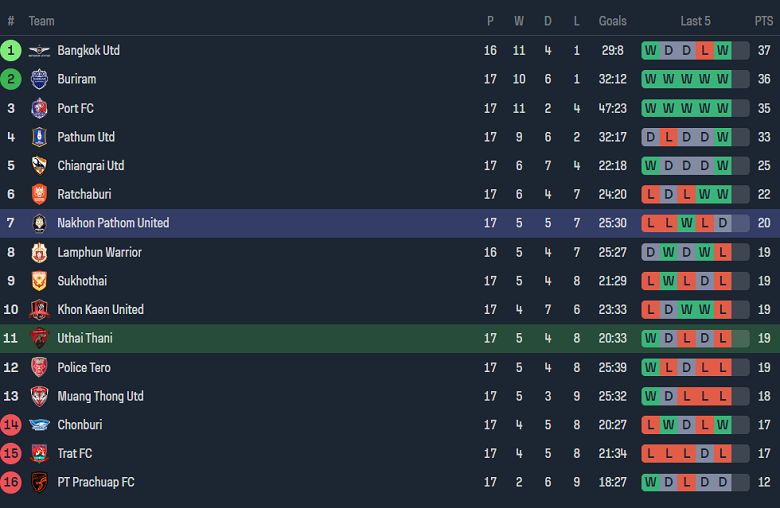Click the Chonburi club crest

coord(39,426)
